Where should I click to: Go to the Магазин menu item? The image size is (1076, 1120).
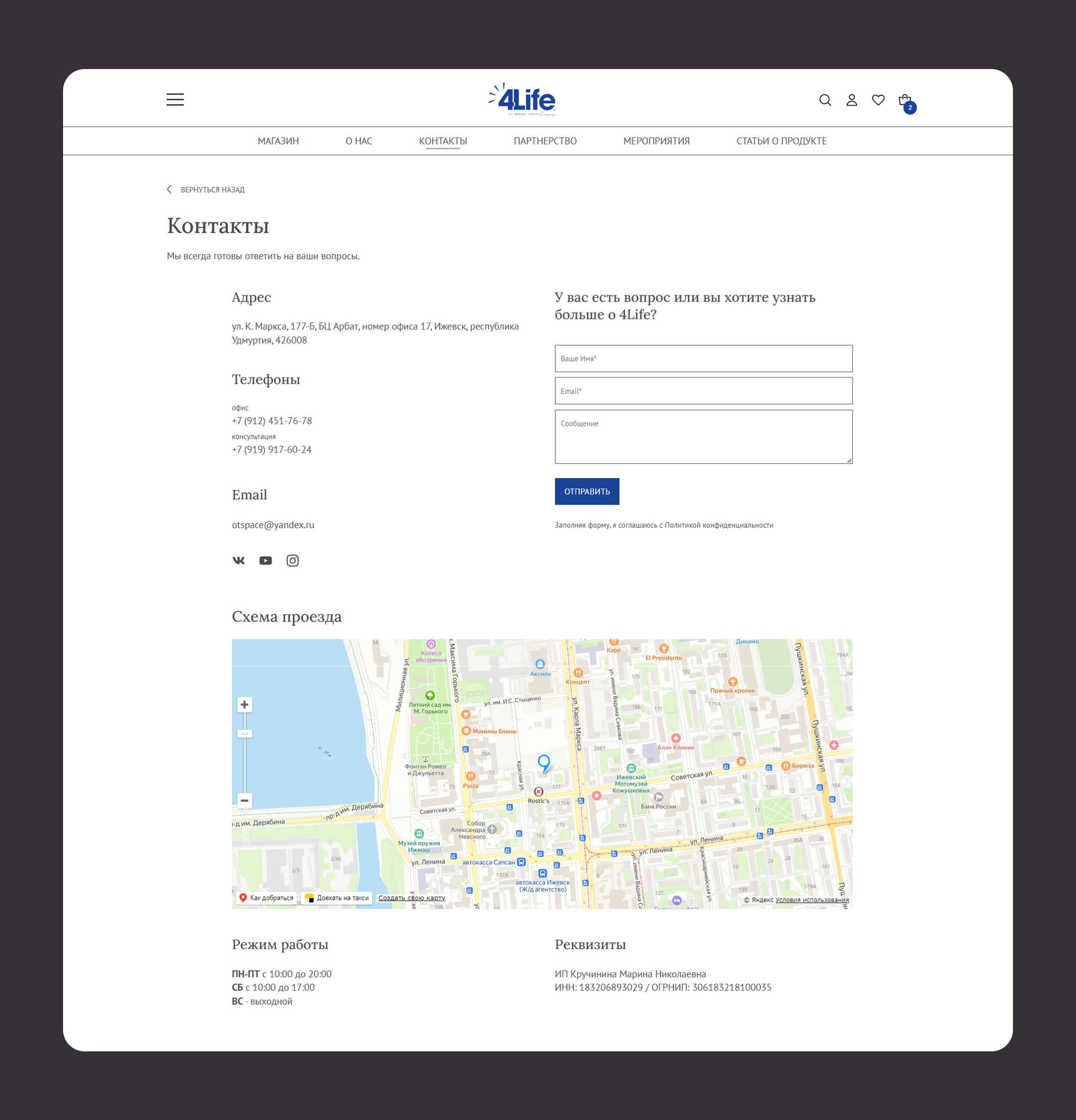tap(278, 141)
